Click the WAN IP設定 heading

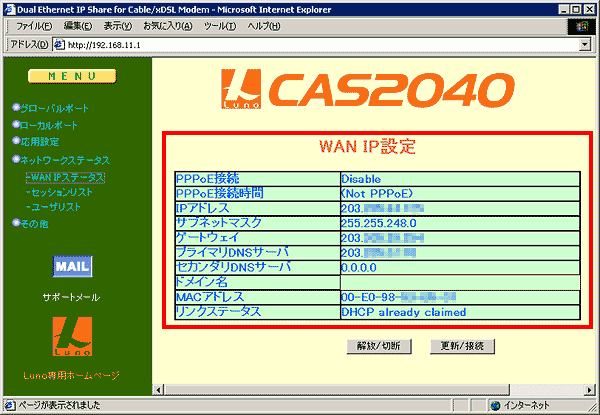point(367,147)
